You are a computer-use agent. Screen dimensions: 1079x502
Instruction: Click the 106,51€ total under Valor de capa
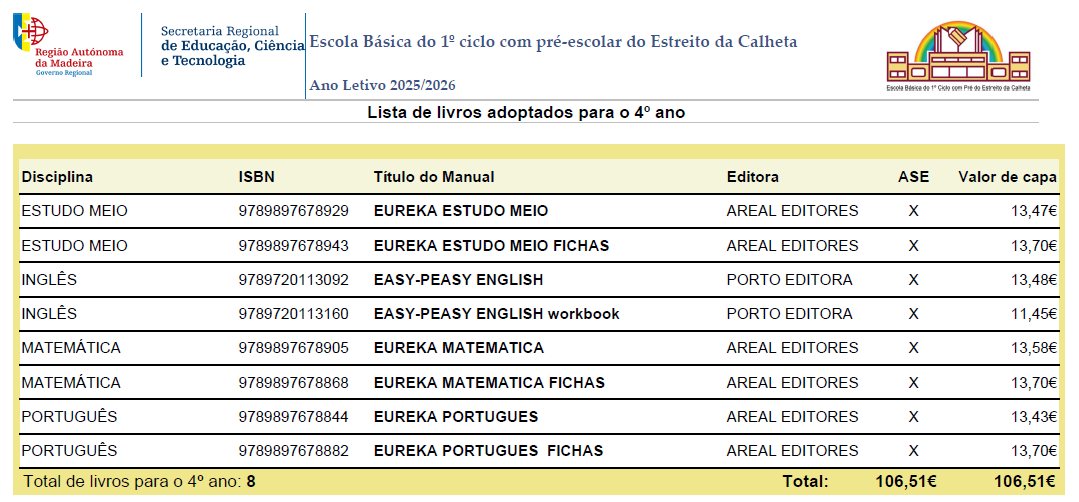point(1025,482)
